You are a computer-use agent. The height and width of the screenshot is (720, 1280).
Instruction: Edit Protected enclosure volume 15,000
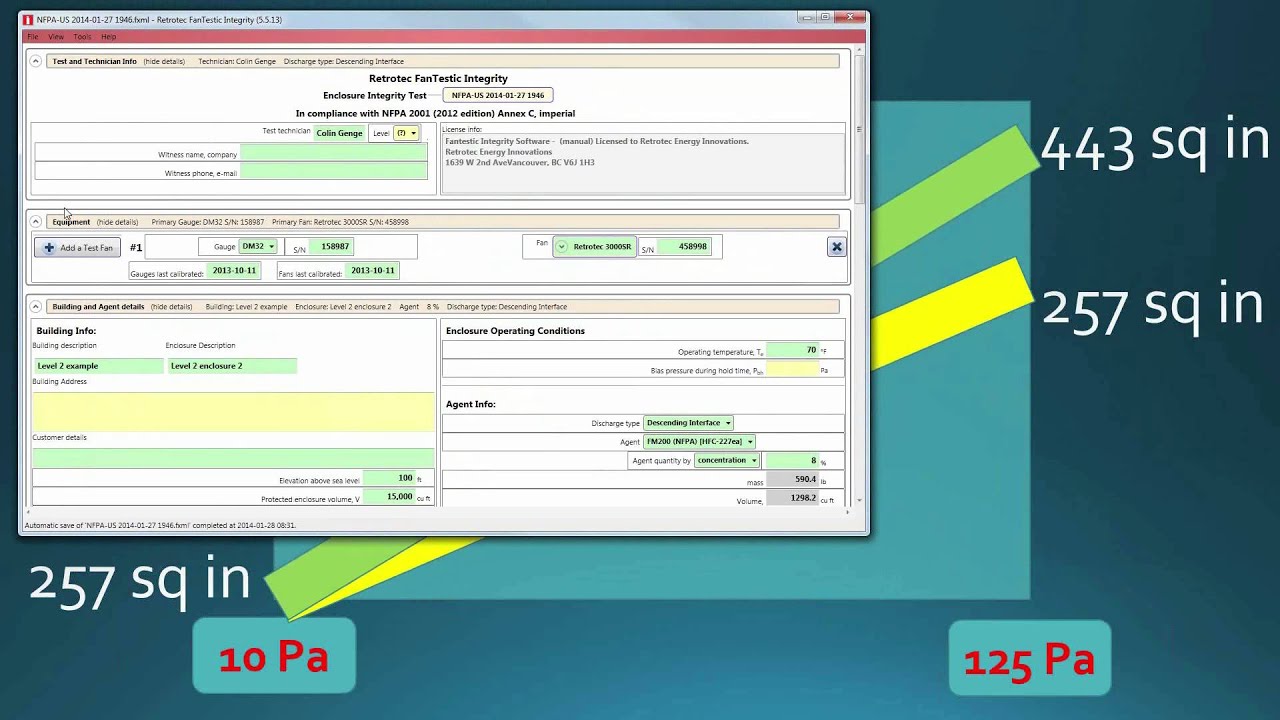click(389, 497)
